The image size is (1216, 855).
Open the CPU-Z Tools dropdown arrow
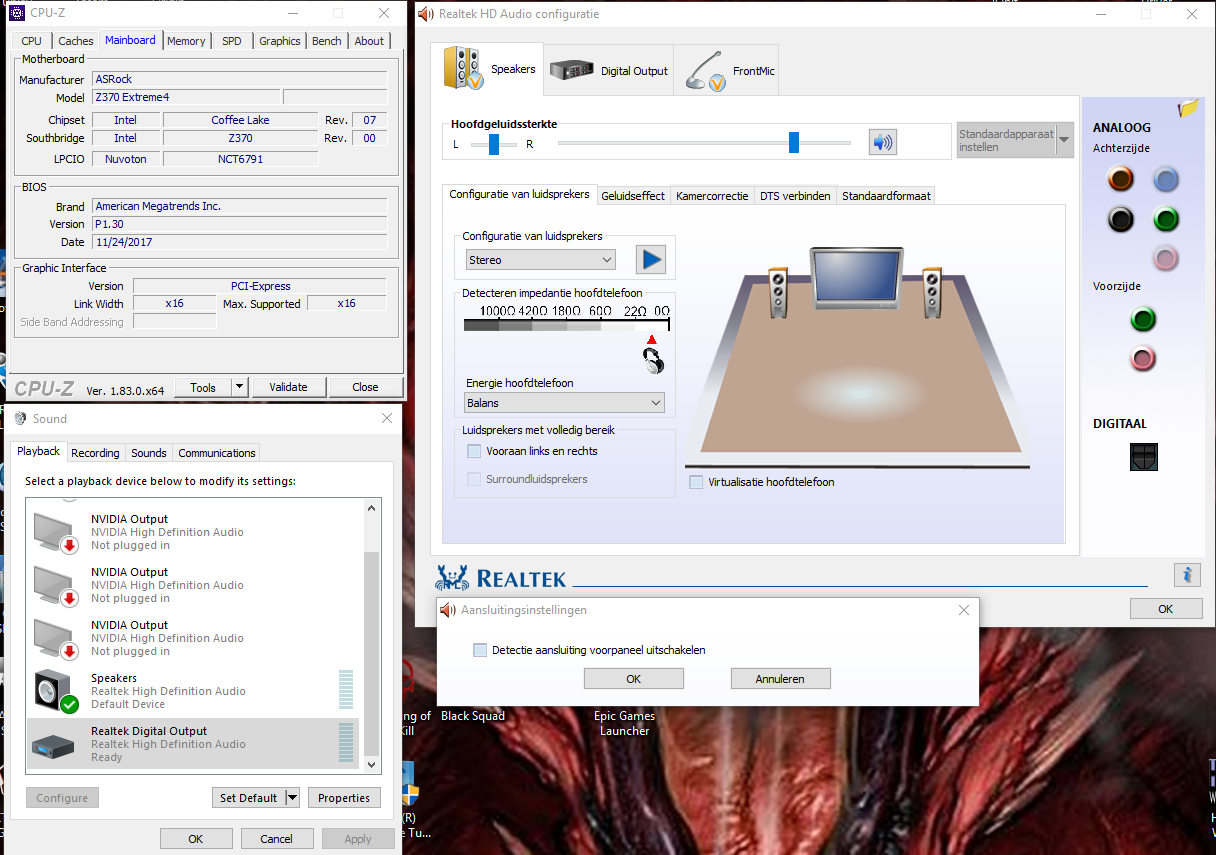239,387
